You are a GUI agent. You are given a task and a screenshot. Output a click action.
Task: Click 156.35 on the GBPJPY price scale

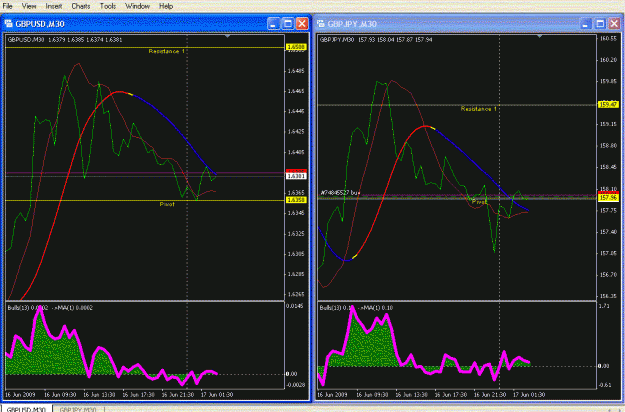608,296
